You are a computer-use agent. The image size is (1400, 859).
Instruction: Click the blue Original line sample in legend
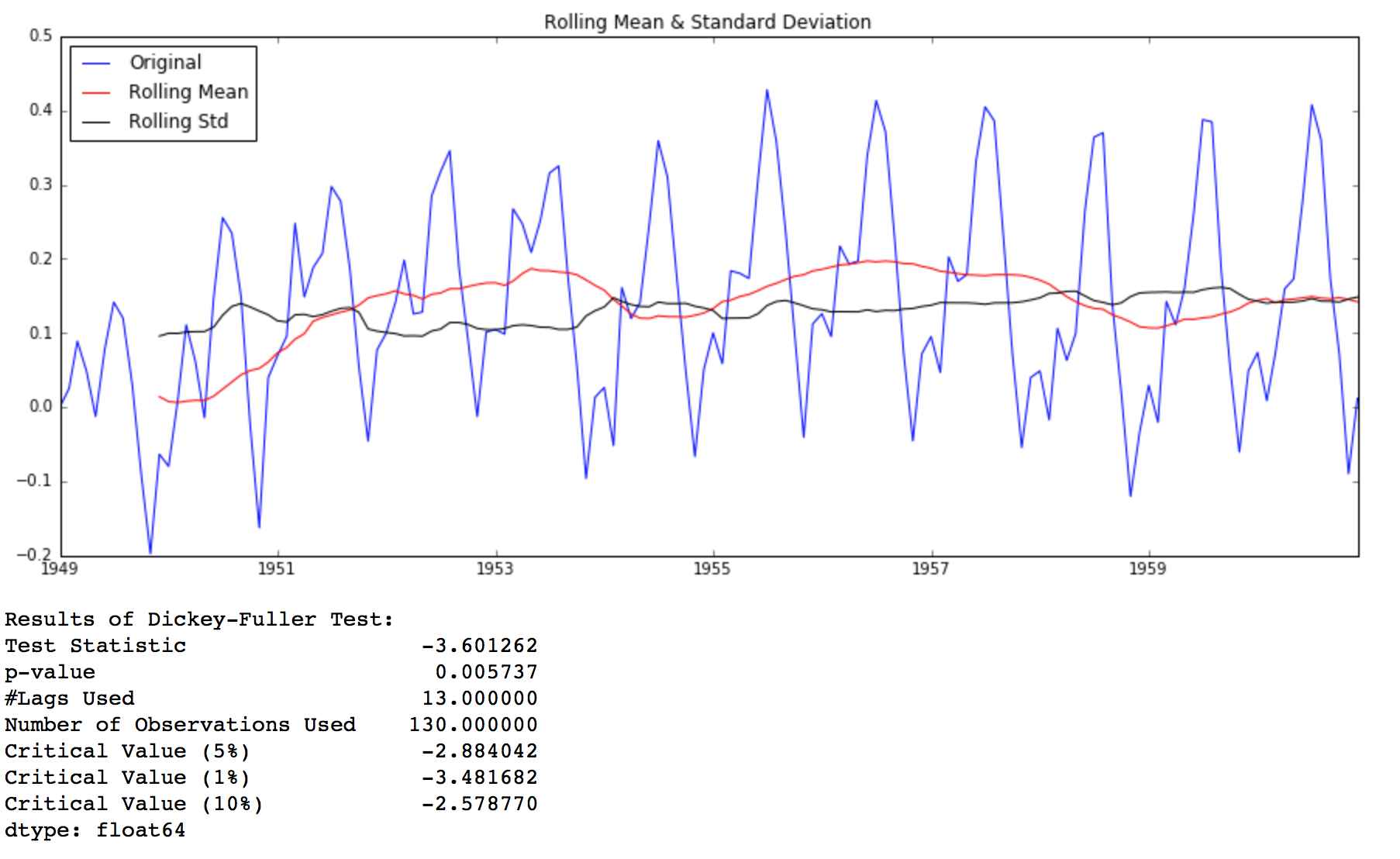coord(97,63)
